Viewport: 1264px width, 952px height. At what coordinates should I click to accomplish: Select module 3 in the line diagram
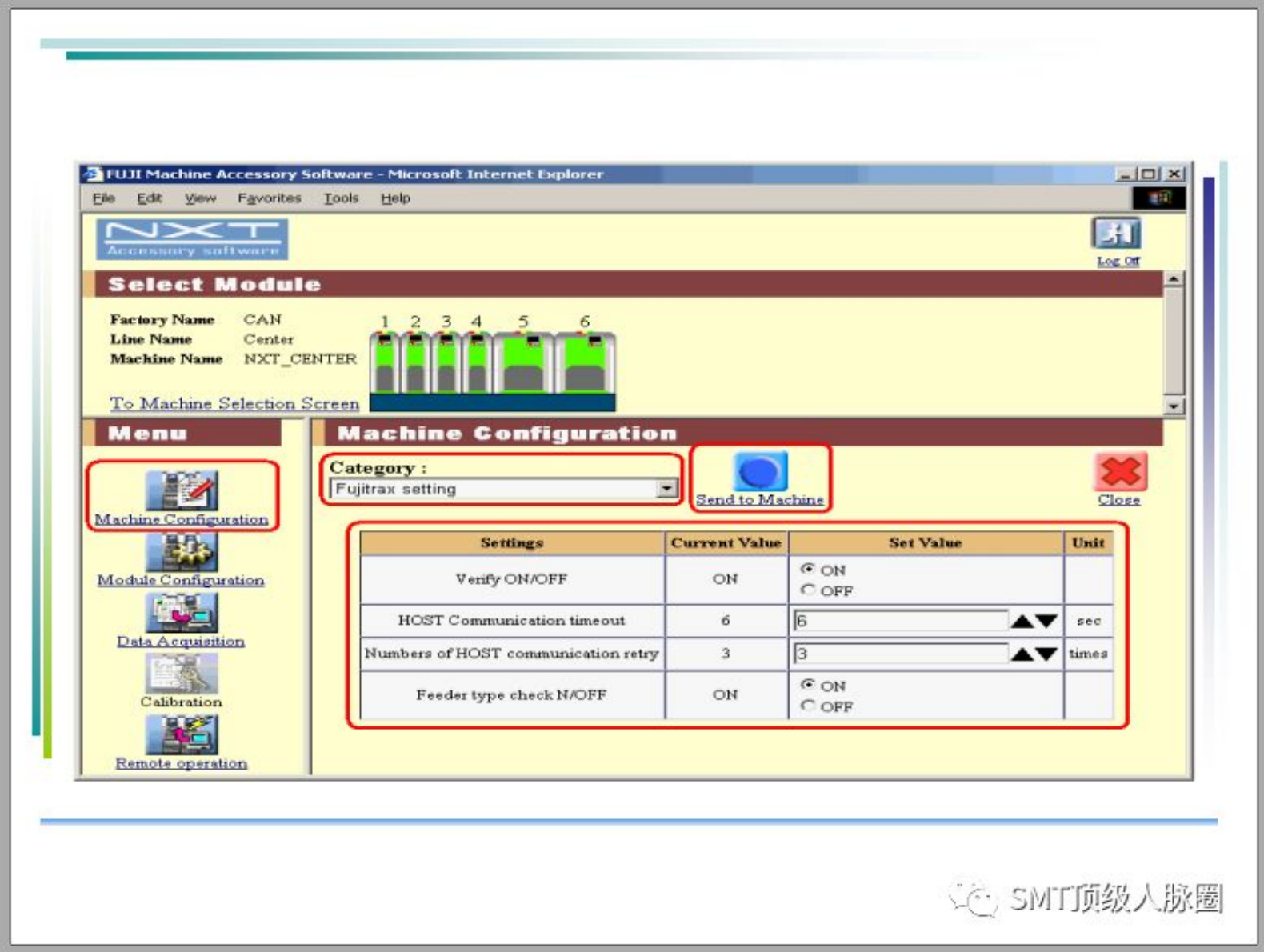(x=446, y=362)
